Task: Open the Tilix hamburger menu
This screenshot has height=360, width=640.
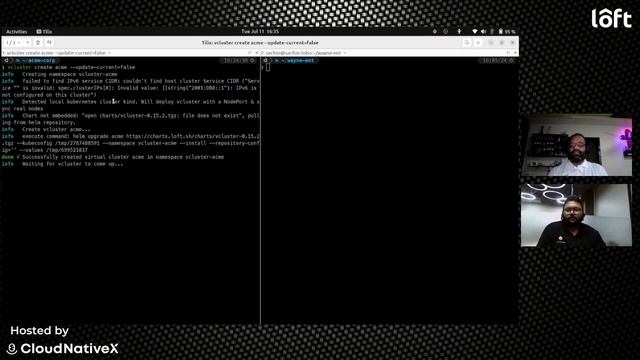Action: [x=478, y=42]
